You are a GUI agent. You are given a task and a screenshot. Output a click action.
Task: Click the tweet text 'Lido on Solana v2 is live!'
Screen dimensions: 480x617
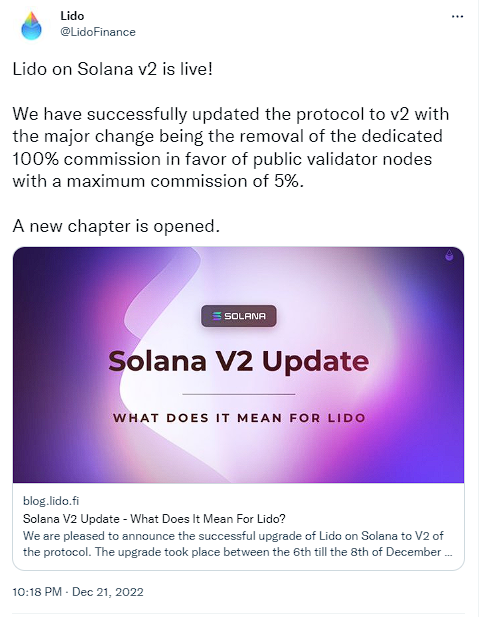click(x=113, y=69)
